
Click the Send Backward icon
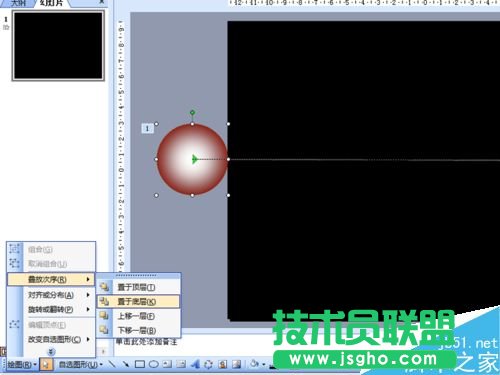coord(104,330)
